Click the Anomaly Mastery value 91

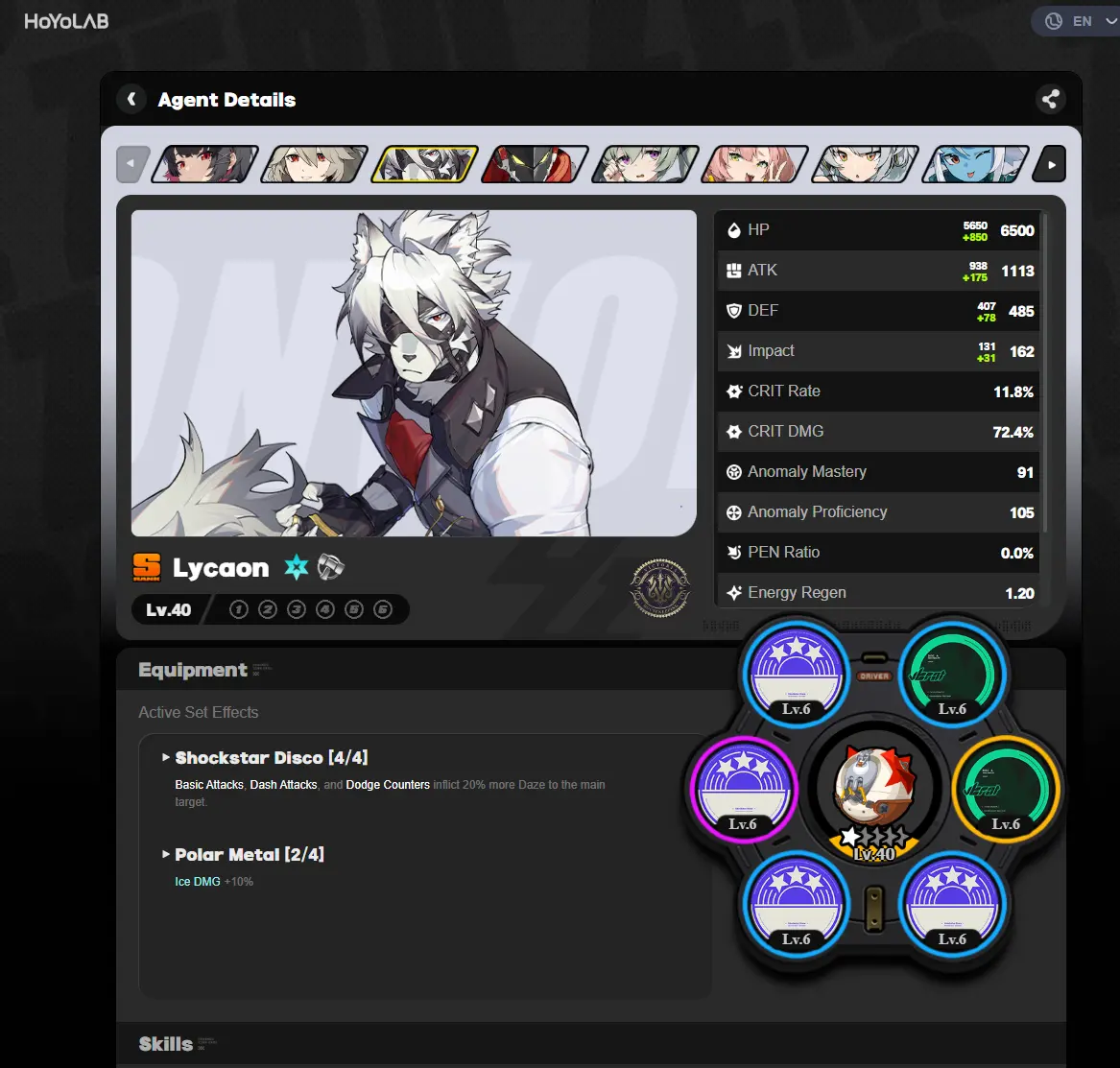[x=1026, y=472]
